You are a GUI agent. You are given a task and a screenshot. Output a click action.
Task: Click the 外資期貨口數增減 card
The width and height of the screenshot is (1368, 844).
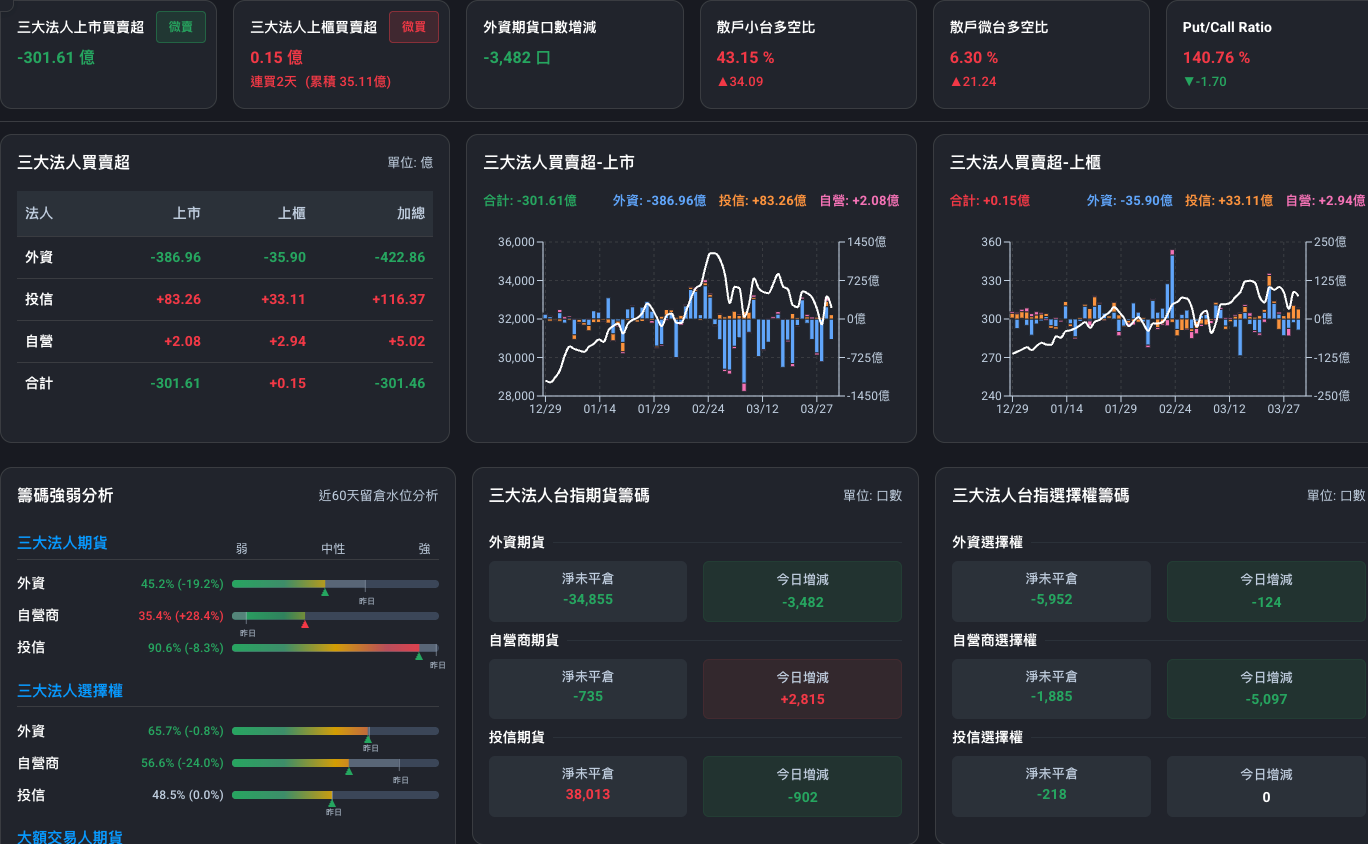tap(575, 54)
